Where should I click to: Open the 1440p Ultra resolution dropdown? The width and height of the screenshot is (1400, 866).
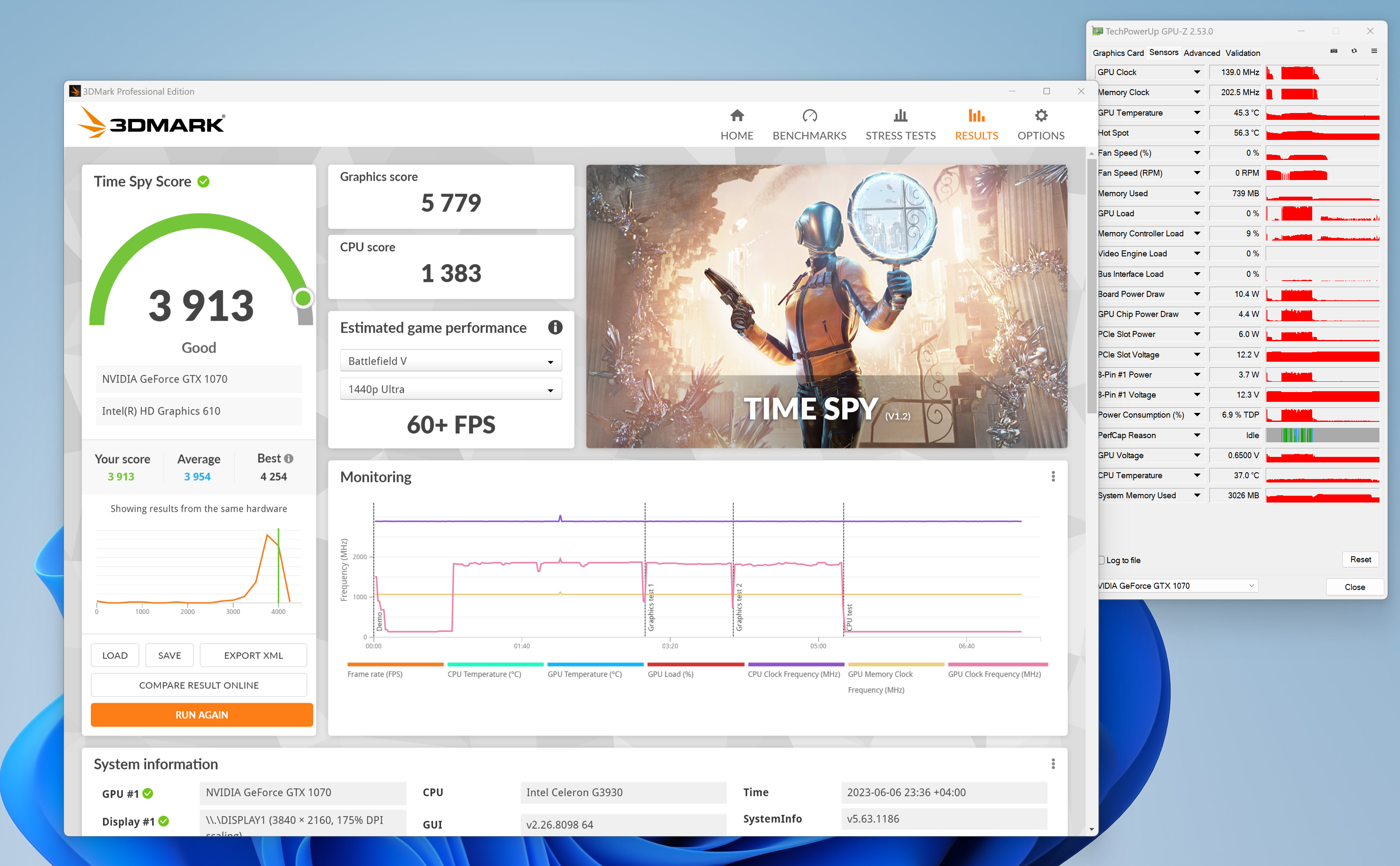(x=450, y=389)
